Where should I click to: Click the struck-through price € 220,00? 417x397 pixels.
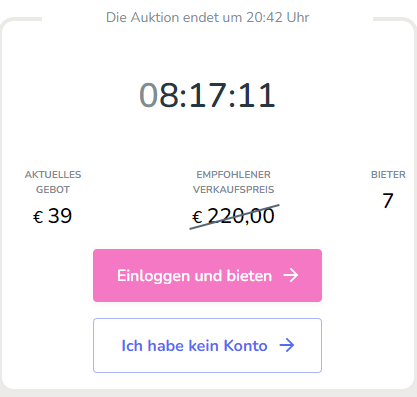(x=233, y=216)
